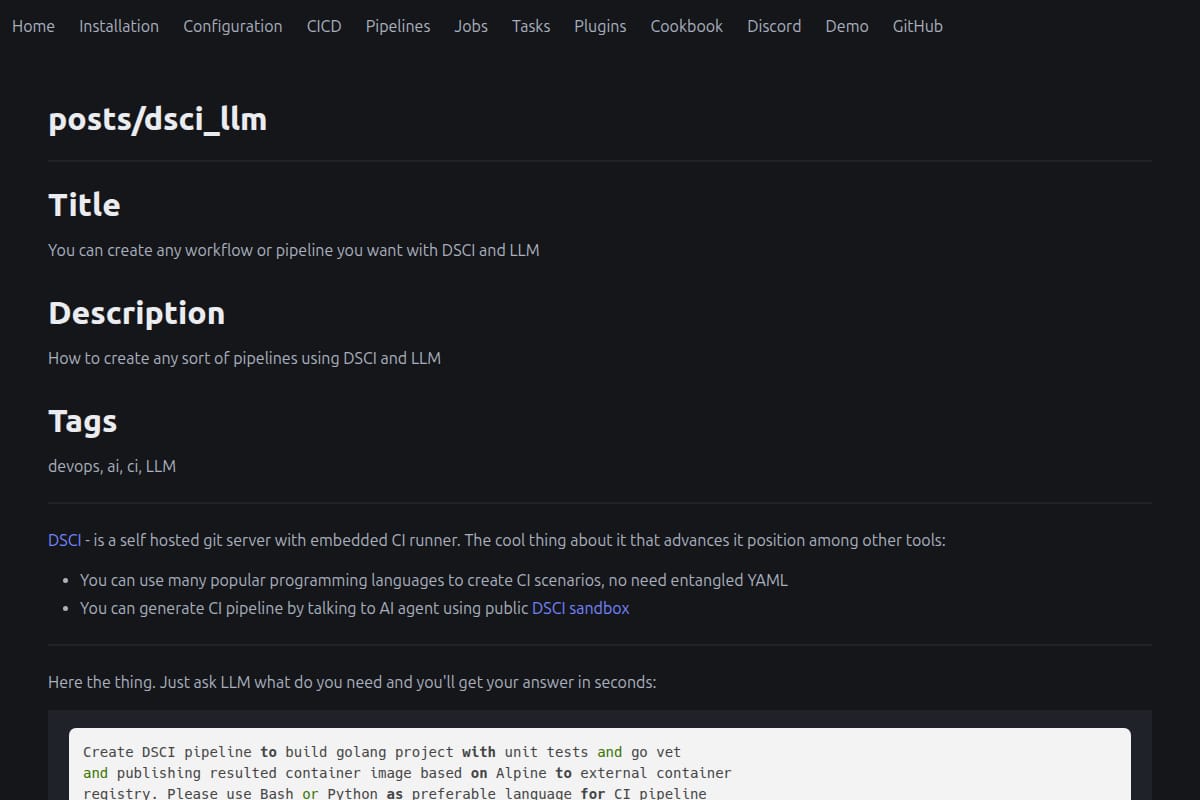Viewport: 1200px width, 800px height.
Task: Click the Title heading
Action: coord(84,205)
